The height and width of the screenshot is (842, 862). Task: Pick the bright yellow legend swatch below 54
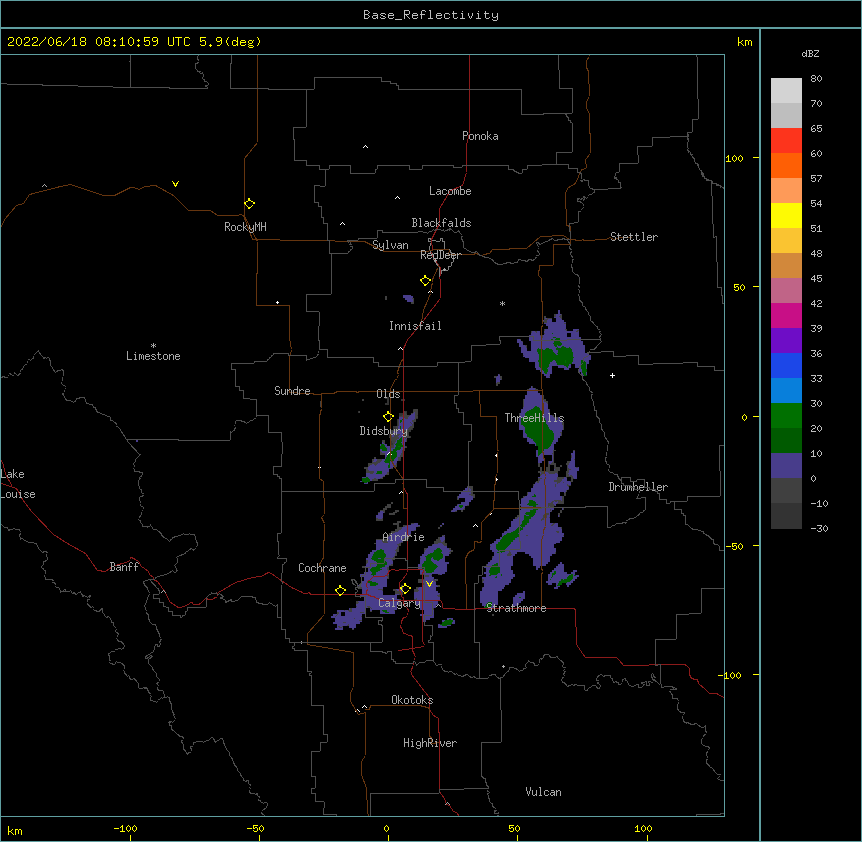tap(786, 215)
